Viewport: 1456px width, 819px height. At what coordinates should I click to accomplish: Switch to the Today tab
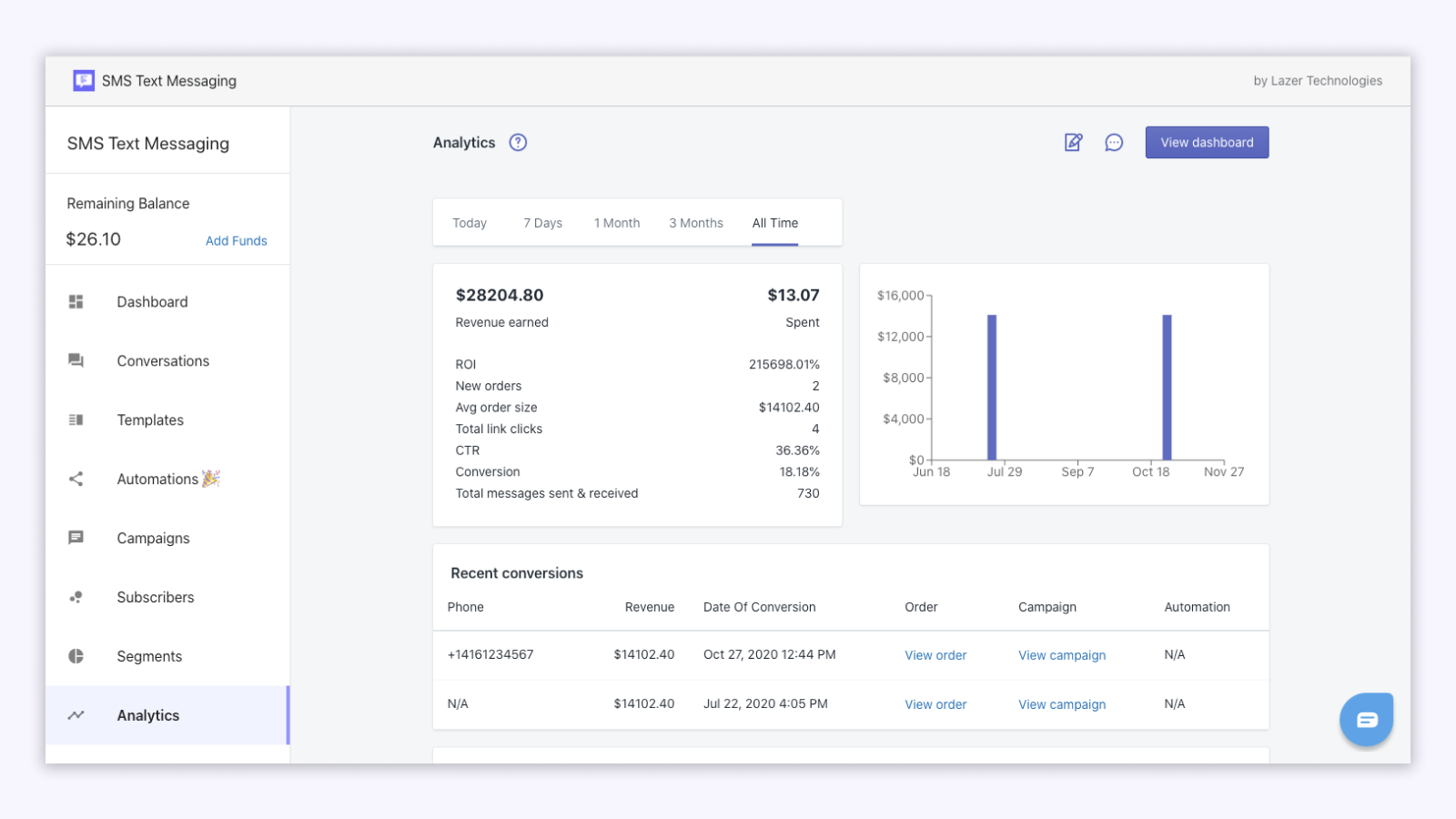[470, 223]
